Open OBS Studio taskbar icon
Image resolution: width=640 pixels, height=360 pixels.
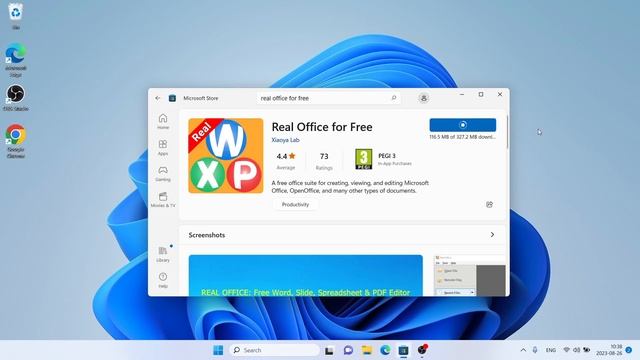click(x=422, y=350)
